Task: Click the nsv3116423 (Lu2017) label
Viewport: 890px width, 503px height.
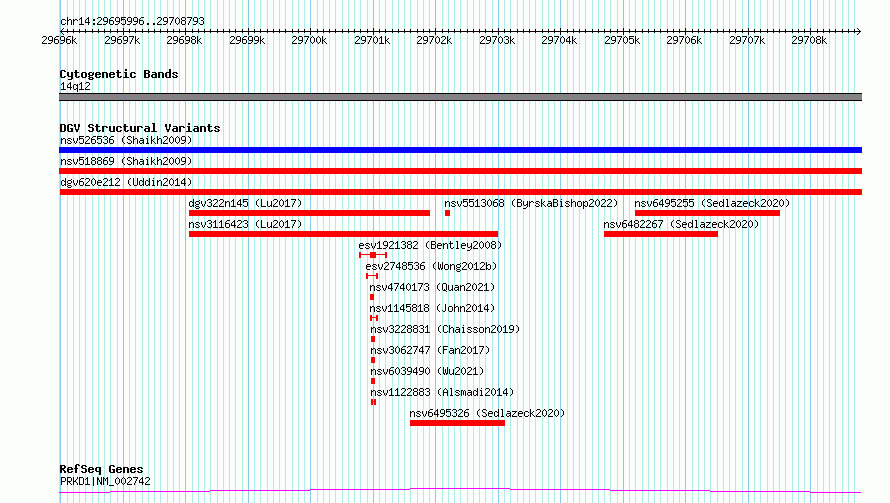Action: point(245,224)
